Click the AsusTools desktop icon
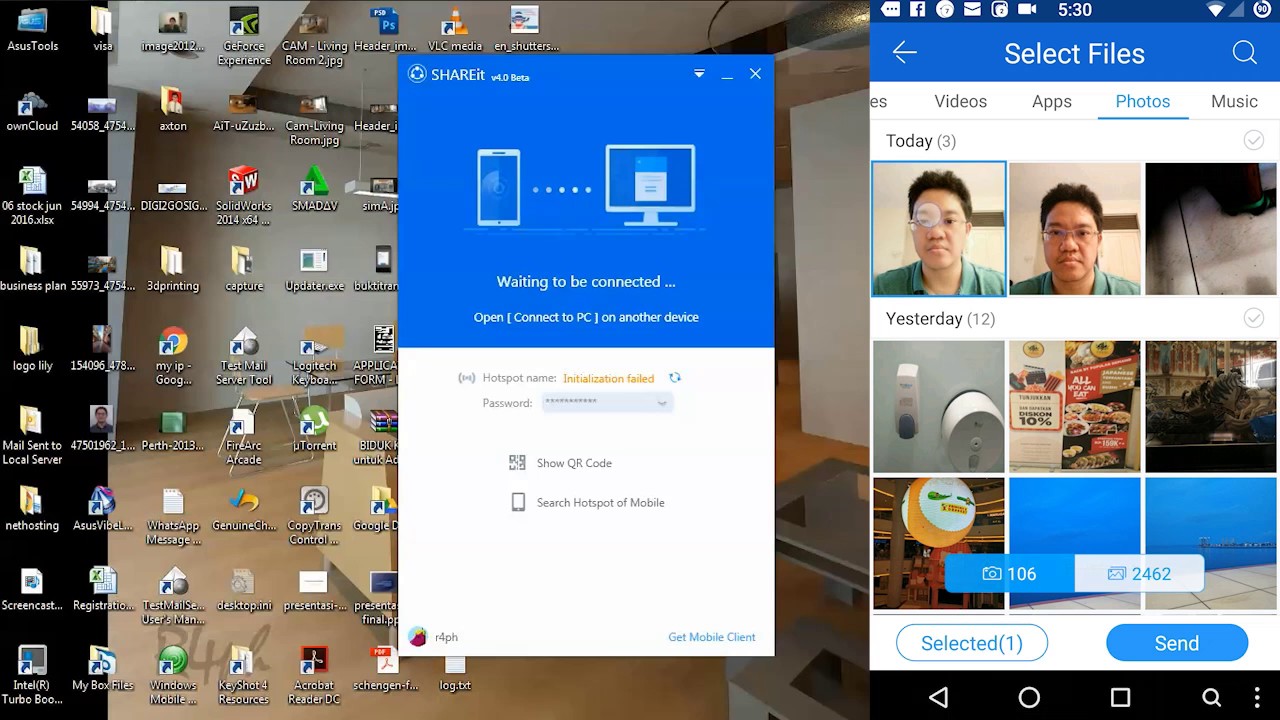The width and height of the screenshot is (1280, 720). [32, 29]
